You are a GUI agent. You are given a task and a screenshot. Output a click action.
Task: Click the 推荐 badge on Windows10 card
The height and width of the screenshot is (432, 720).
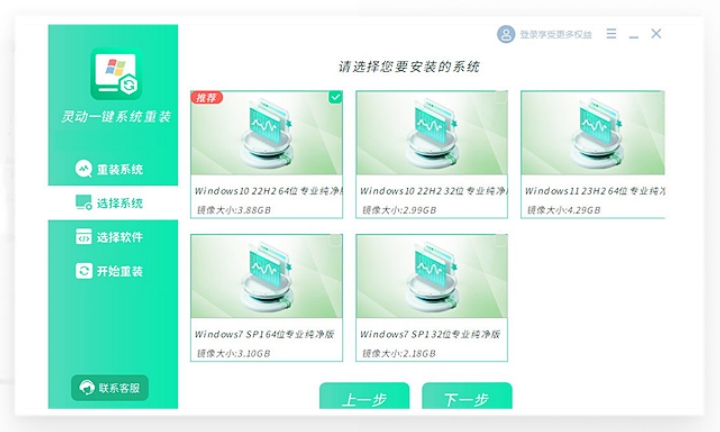coord(207,97)
